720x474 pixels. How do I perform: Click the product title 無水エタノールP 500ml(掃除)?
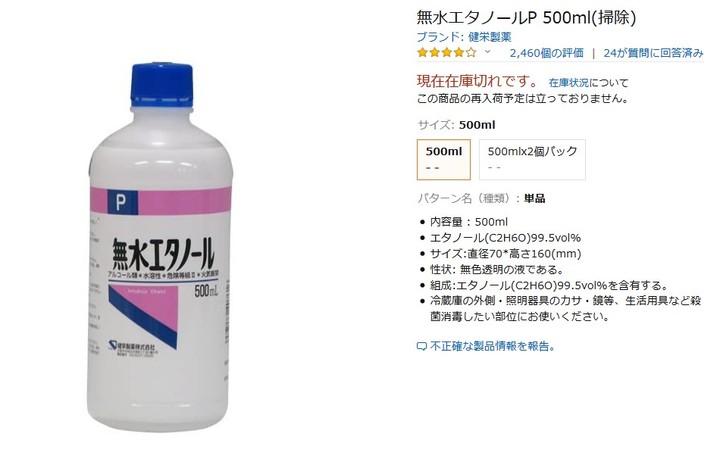[x=526, y=17]
